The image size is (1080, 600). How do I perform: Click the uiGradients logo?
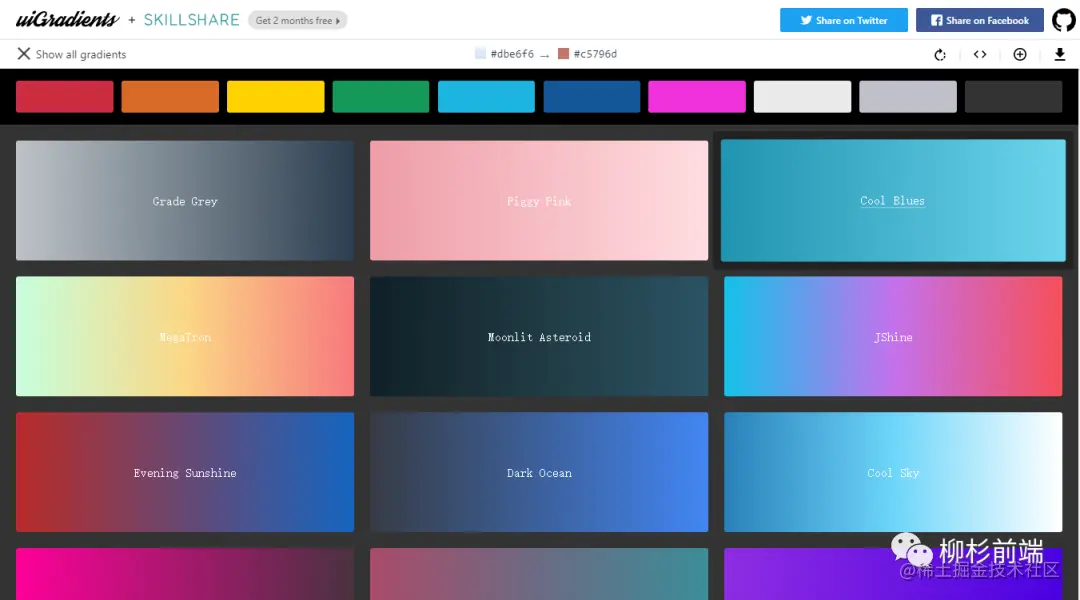coord(68,20)
